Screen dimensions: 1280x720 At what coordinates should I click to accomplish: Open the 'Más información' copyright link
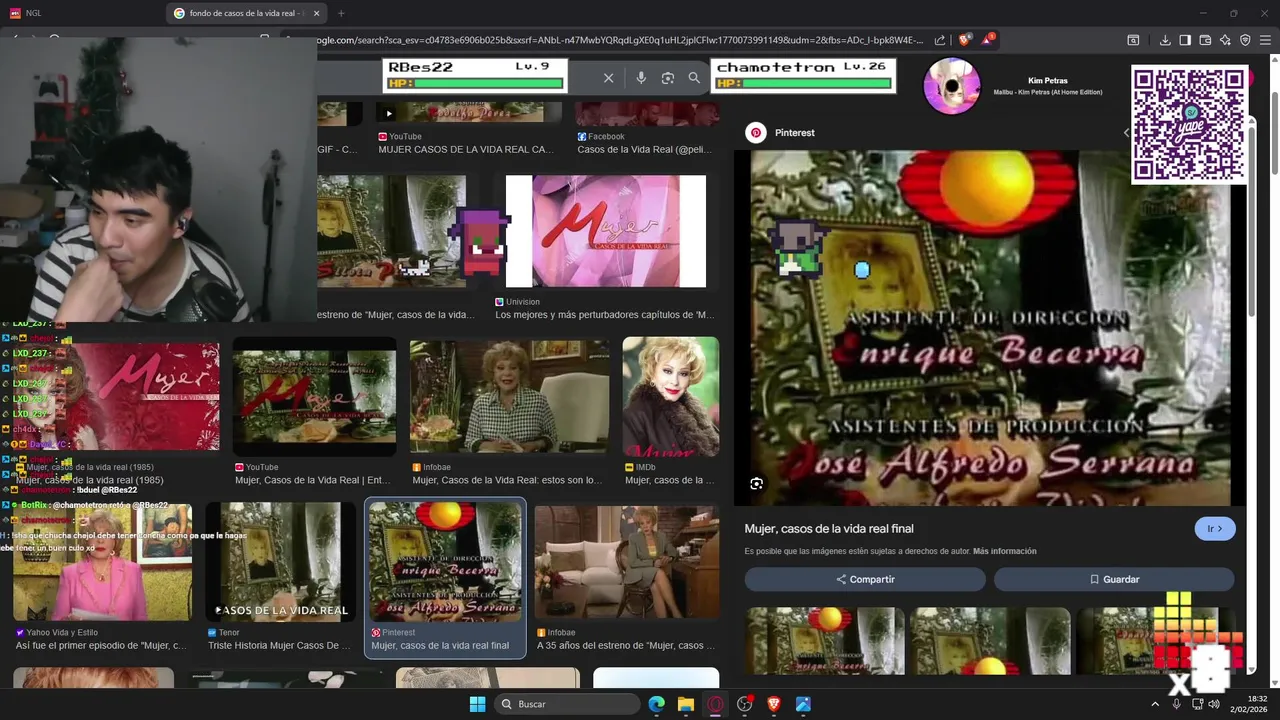tap(1004, 551)
